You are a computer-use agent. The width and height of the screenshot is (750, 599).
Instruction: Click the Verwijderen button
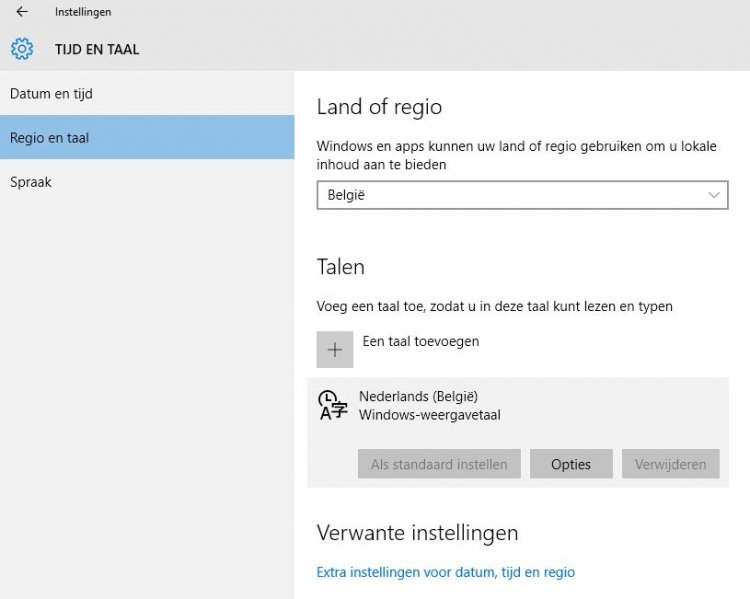[x=670, y=464]
